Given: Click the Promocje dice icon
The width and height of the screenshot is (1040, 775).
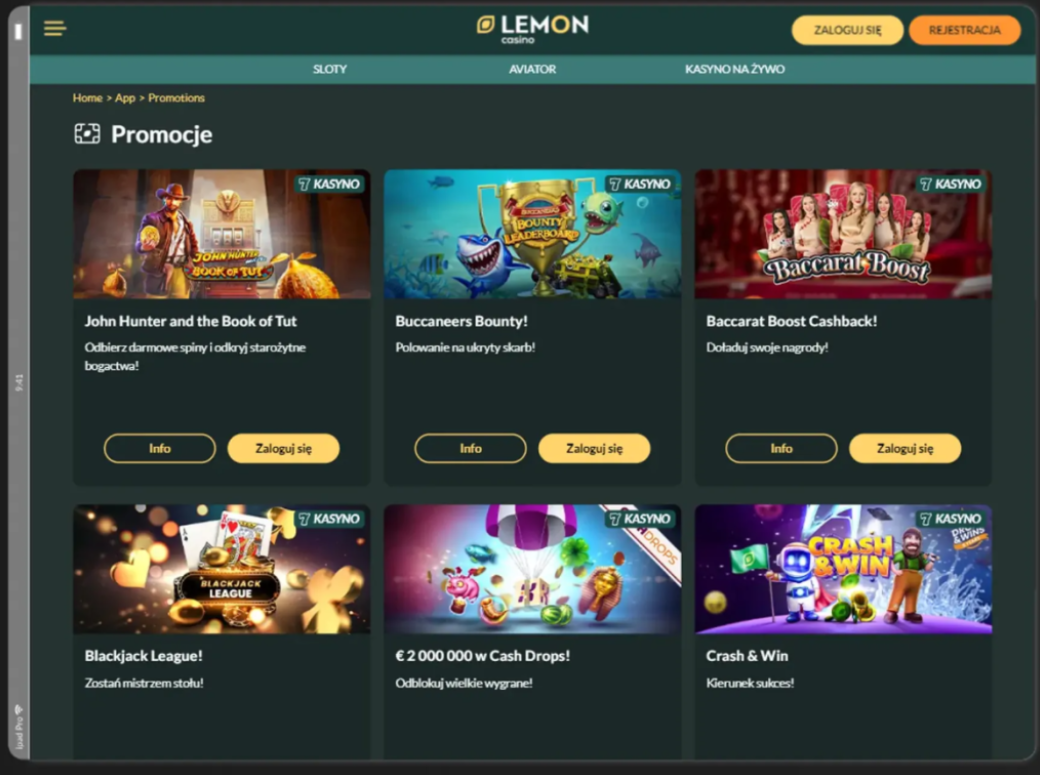Looking at the screenshot, I should click(x=88, y=134).
